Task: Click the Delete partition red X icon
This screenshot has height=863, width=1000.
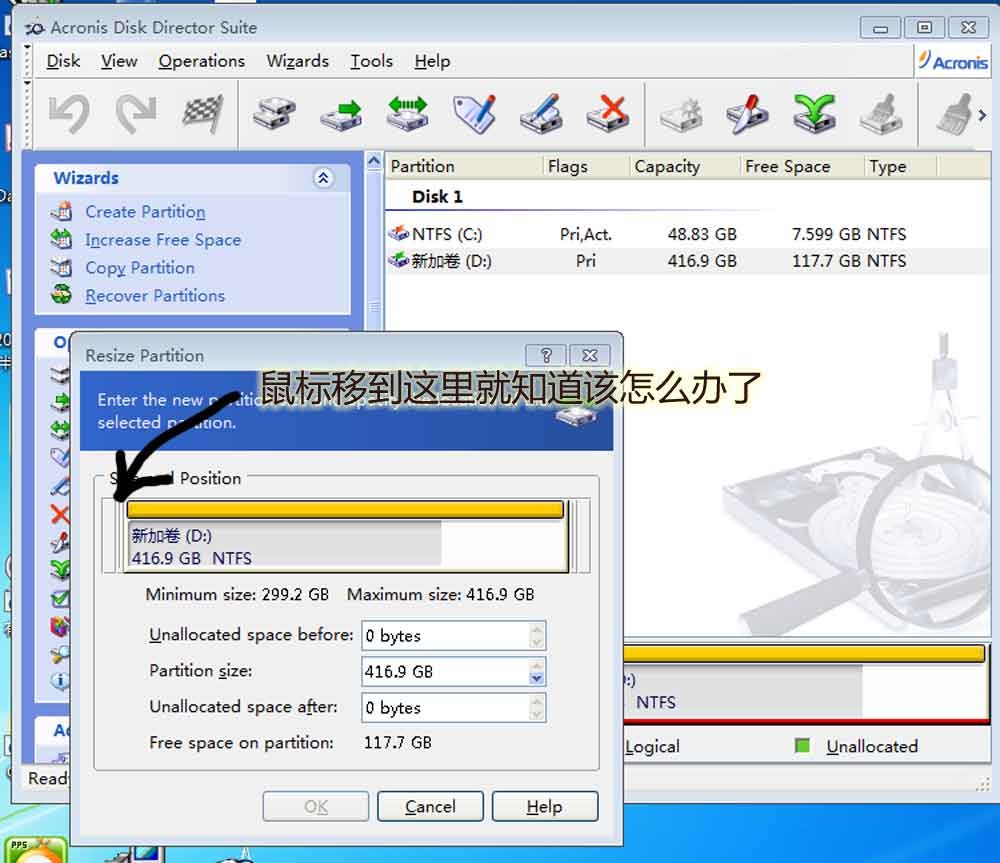Action: [608, 114]
